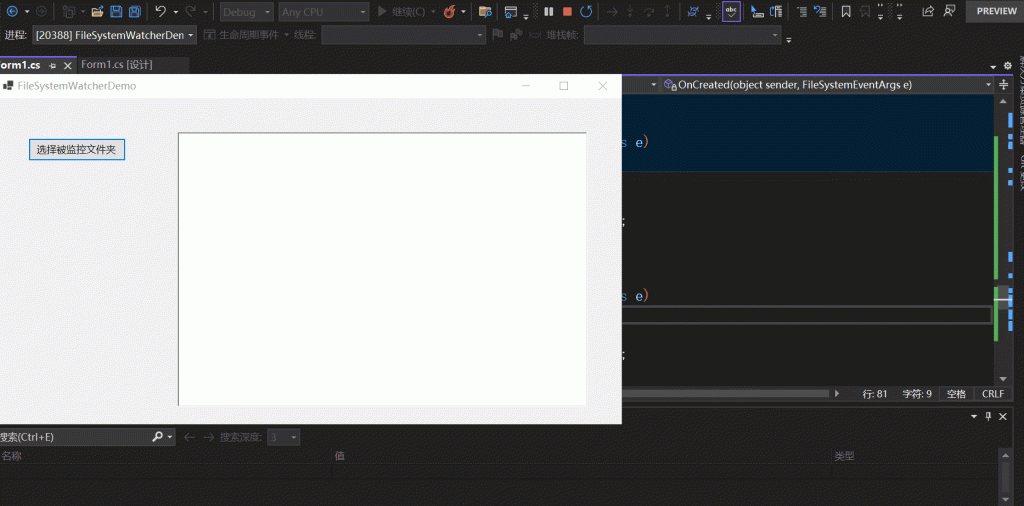Click the PREVIEW button
Image resolution: width=1024 pixels, height=506 pixels.
[995, 11]
